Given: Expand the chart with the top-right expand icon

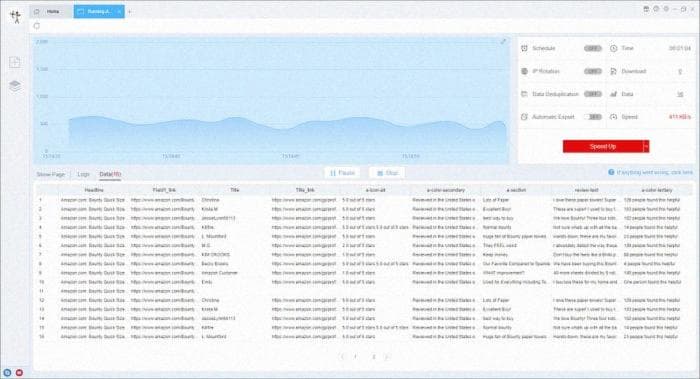Looking at the screenshot, I should pos(503,42).
